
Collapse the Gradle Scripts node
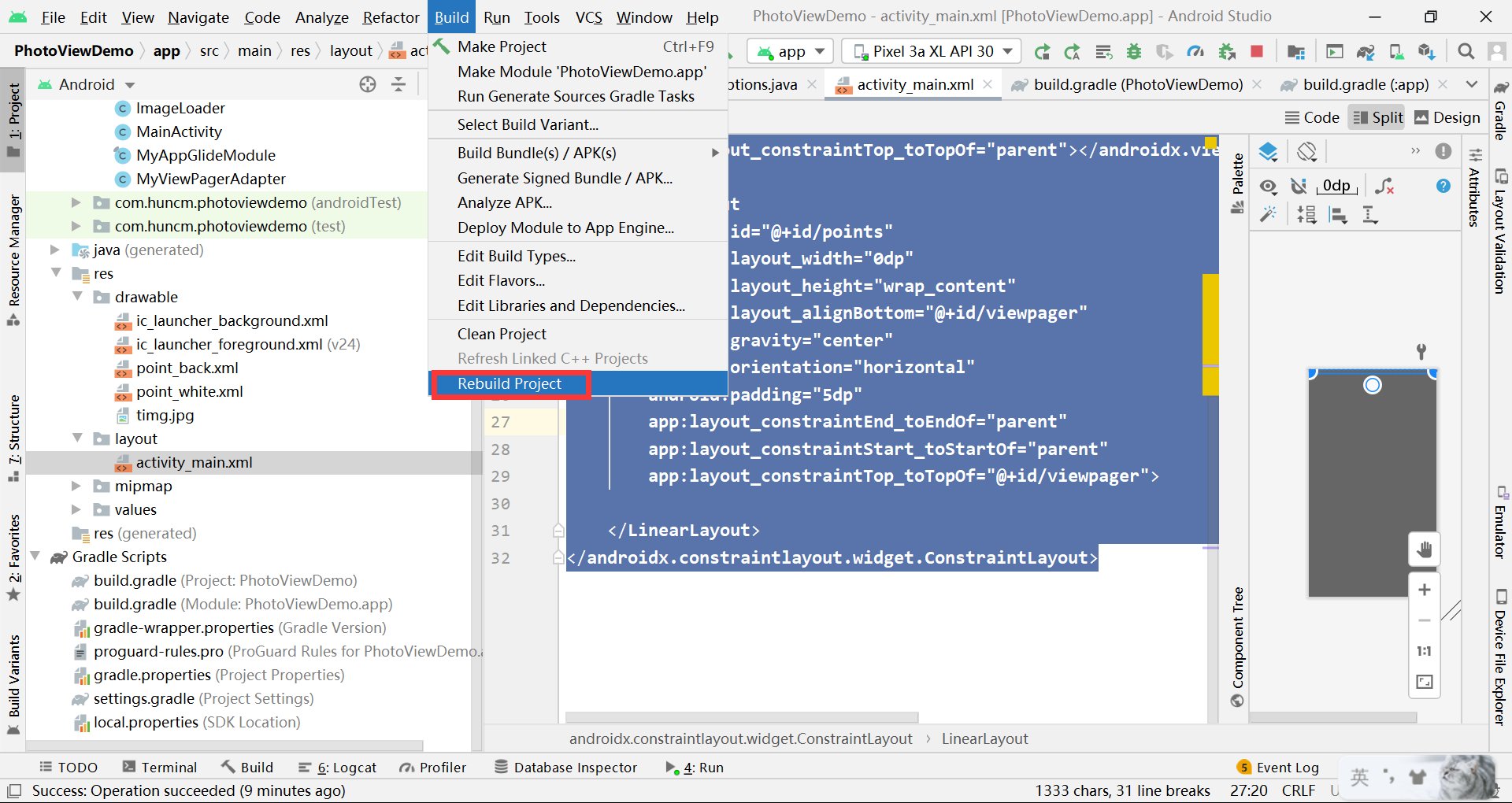click(35, 557)
